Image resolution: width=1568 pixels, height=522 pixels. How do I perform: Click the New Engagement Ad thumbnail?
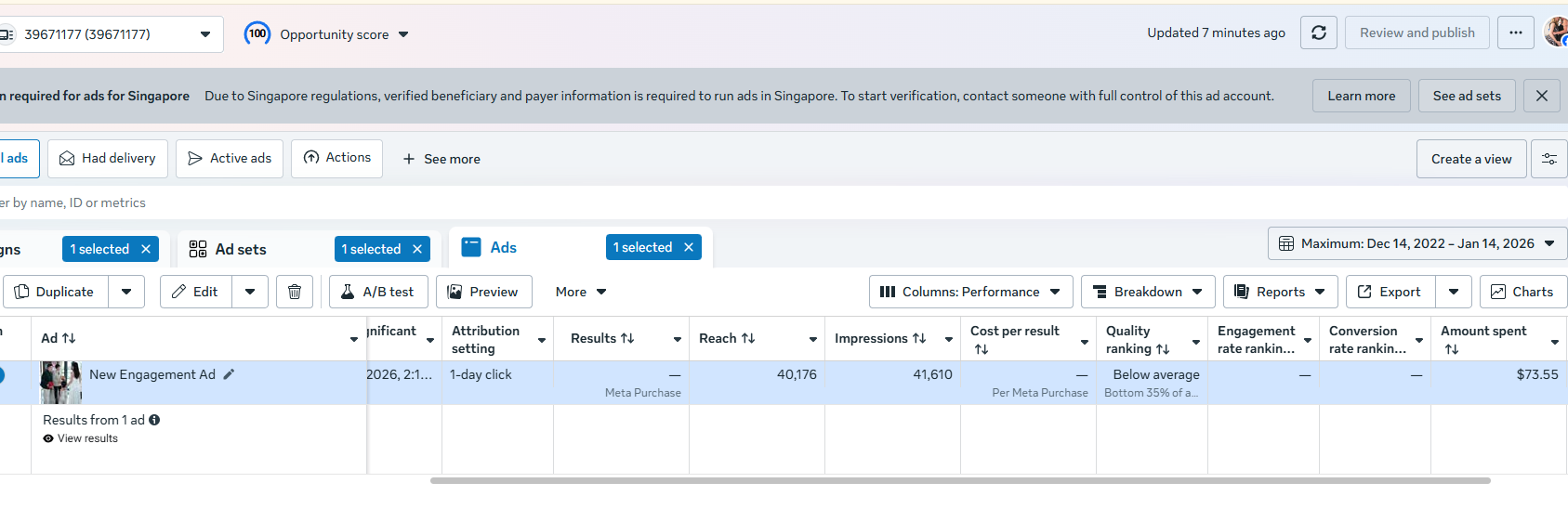click(60, 382)
